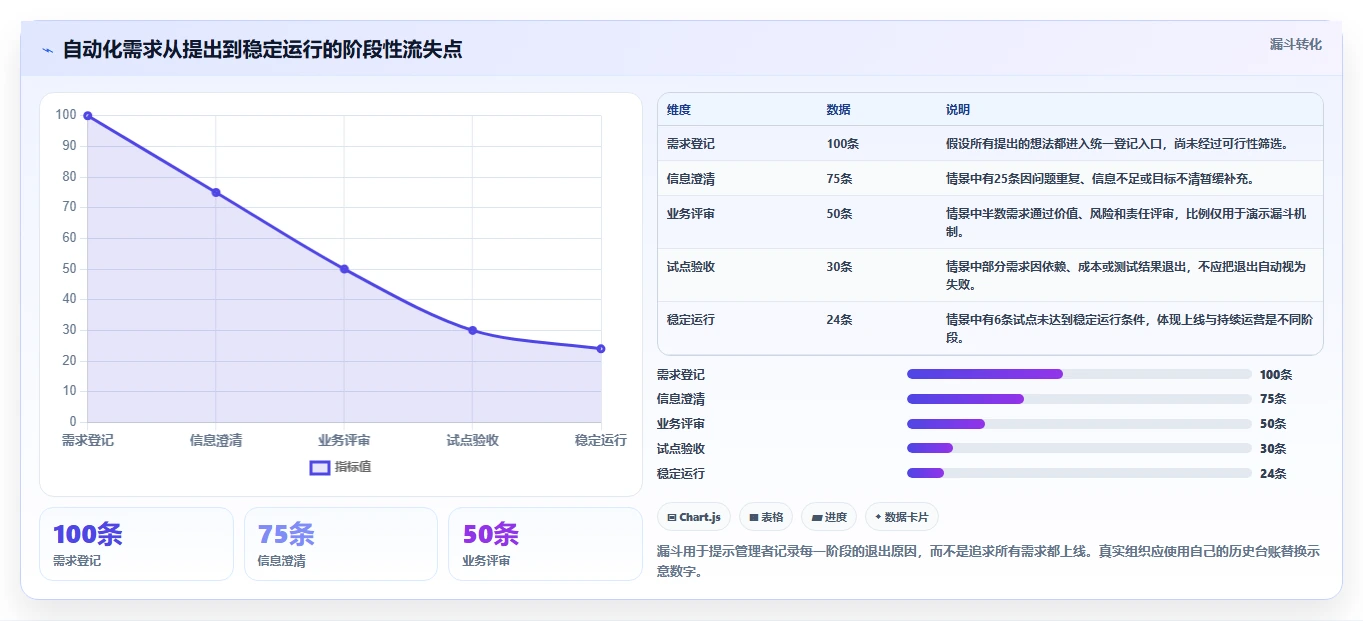
Task: Click the description starting 情景中半数需求通过价值
Action: click(x=1126, y=223)
